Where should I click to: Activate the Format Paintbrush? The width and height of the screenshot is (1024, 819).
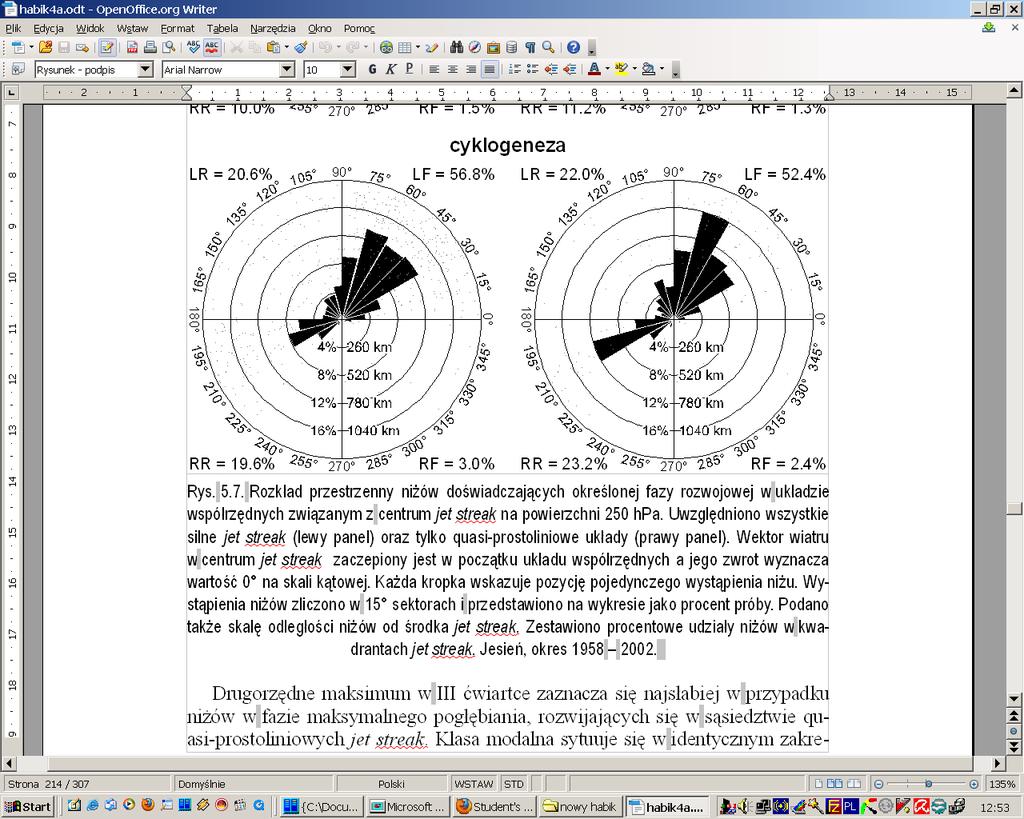point(300,47)
